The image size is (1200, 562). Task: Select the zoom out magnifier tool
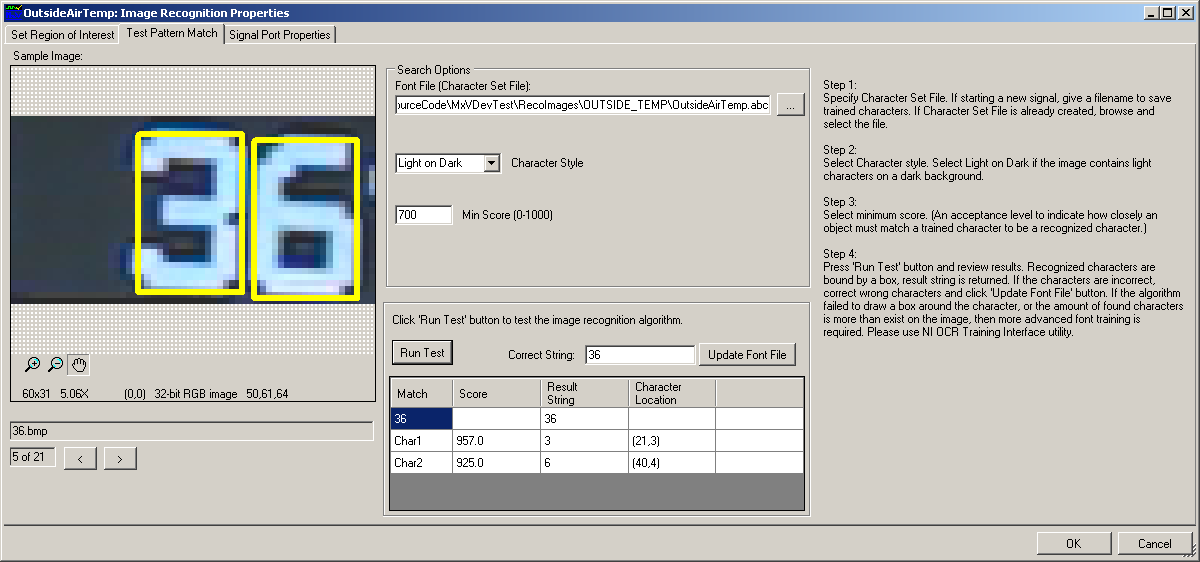[56, 365]
